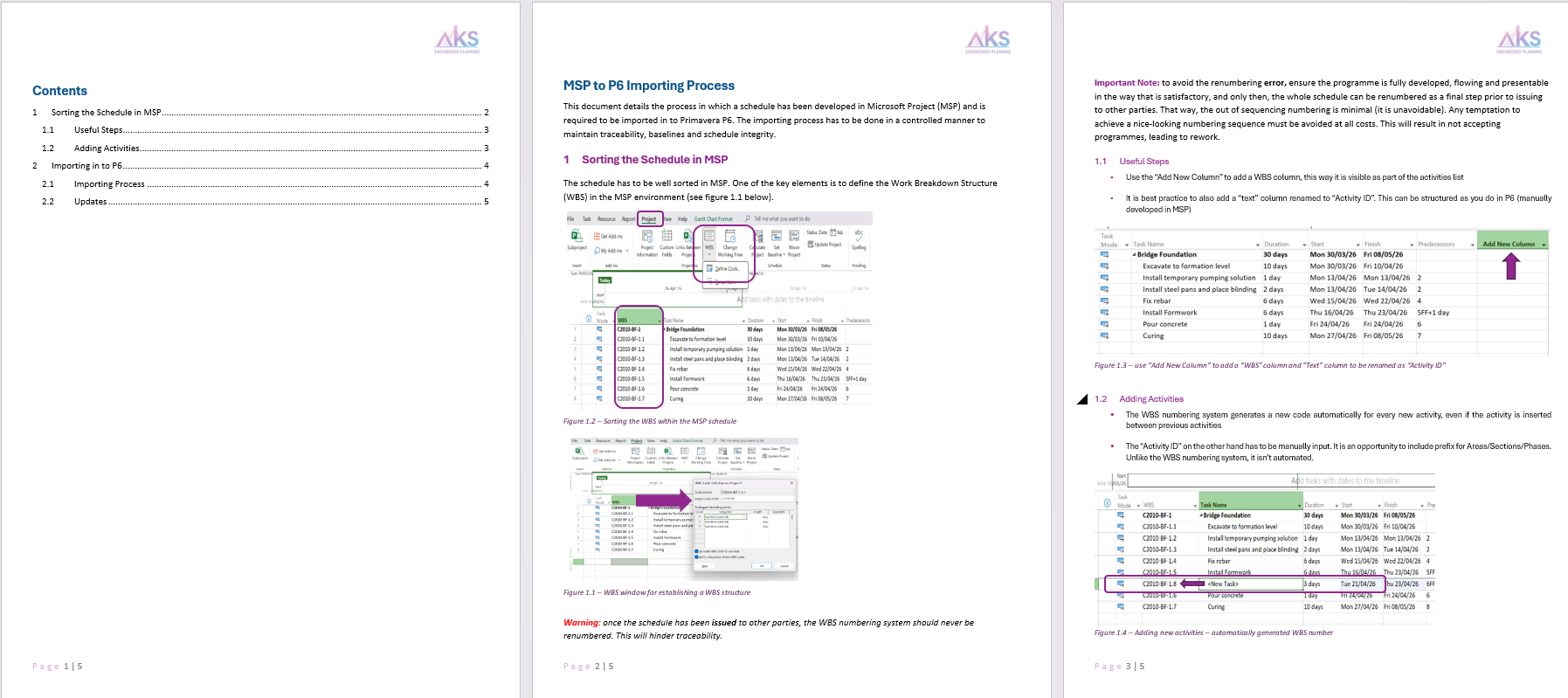1568x698 pixels.
Task: Click the bullet starting 'It is best practice'
Action: click(1338, 204)
